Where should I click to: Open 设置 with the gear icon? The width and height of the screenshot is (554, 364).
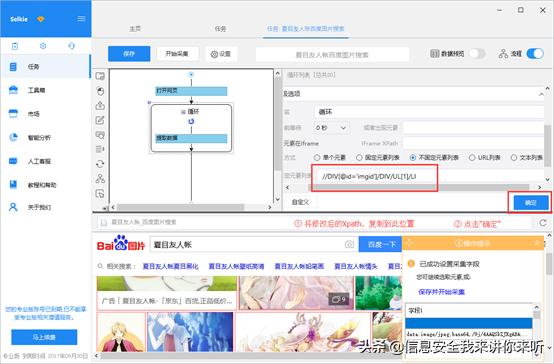(221, 54)
